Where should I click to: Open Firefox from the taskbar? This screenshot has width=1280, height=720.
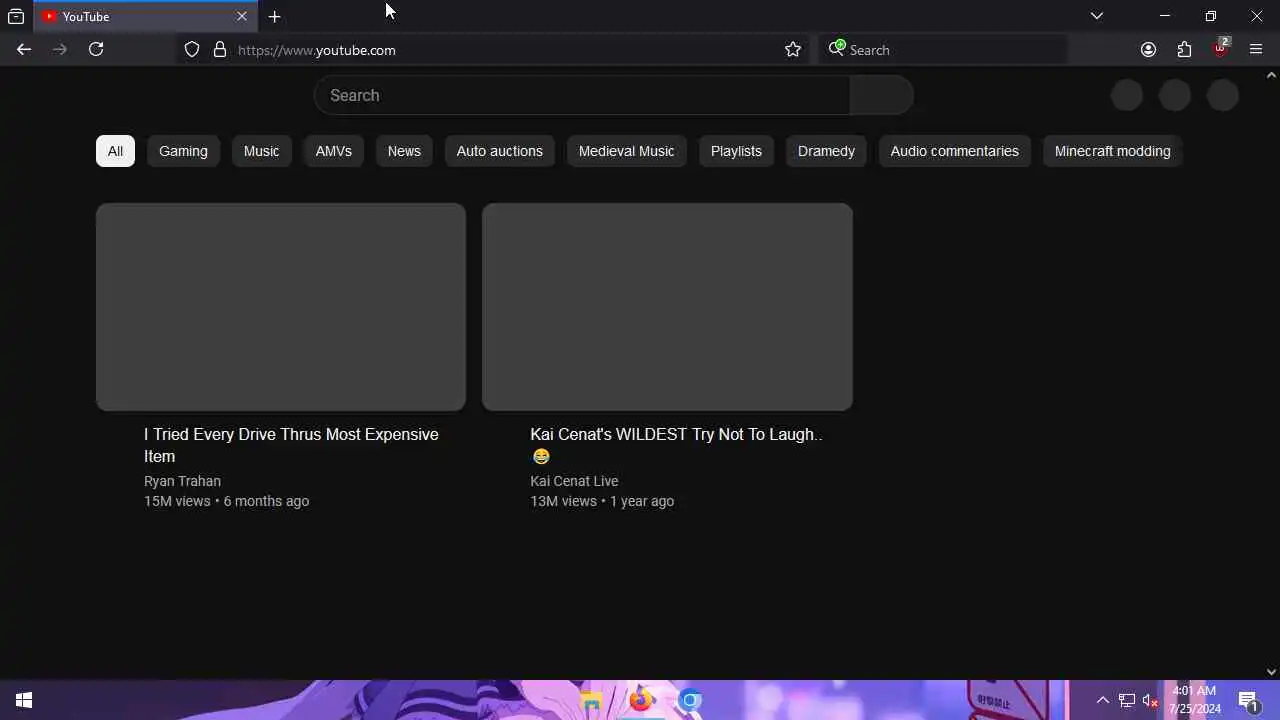tap(641, 700)
